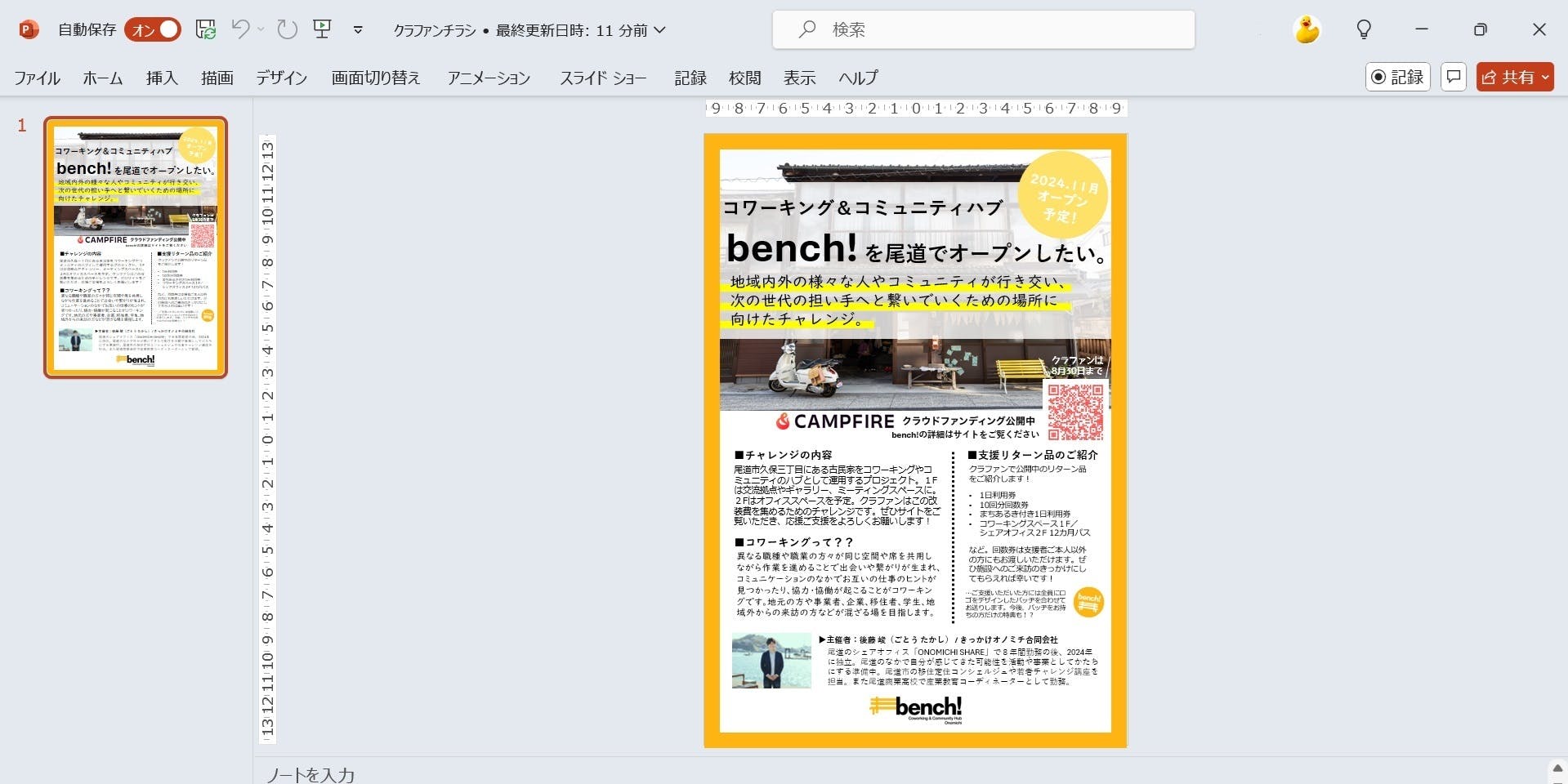Viewport: 1568px width, 784px height.
Task: Click the クラファンは8月30日まで caption
Action: [1077, 365]
